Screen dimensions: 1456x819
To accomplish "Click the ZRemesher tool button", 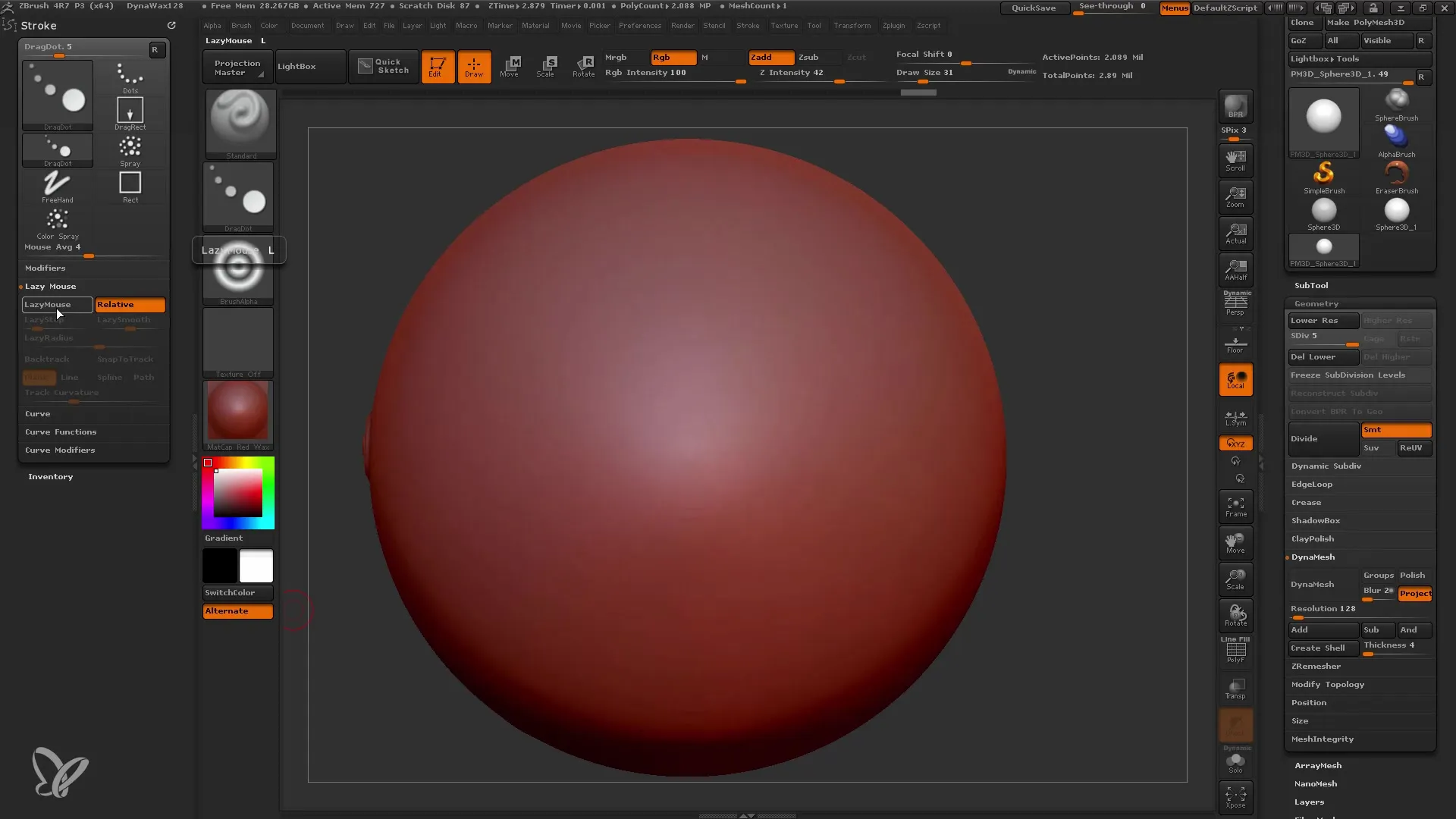I will (1316, 666).
